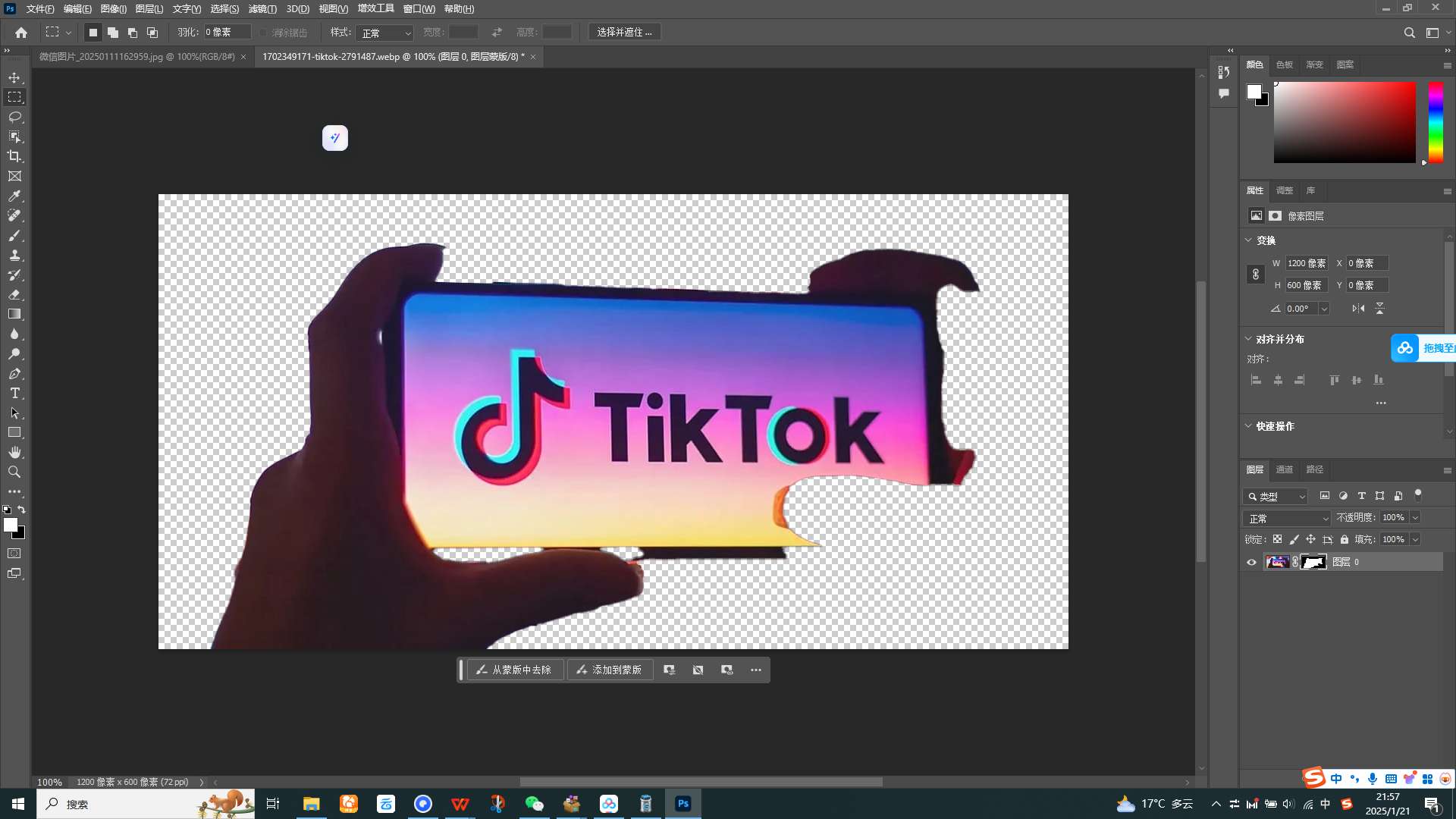Toggle lock image pixels brush icon

point(1294,539)
